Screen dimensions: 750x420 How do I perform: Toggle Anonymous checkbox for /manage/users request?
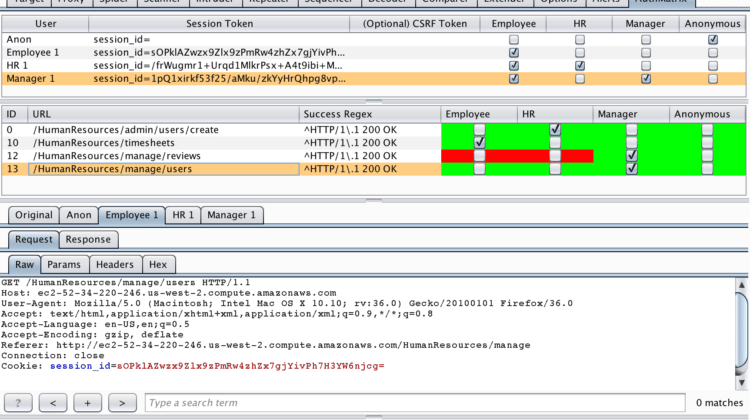(707, 168)
